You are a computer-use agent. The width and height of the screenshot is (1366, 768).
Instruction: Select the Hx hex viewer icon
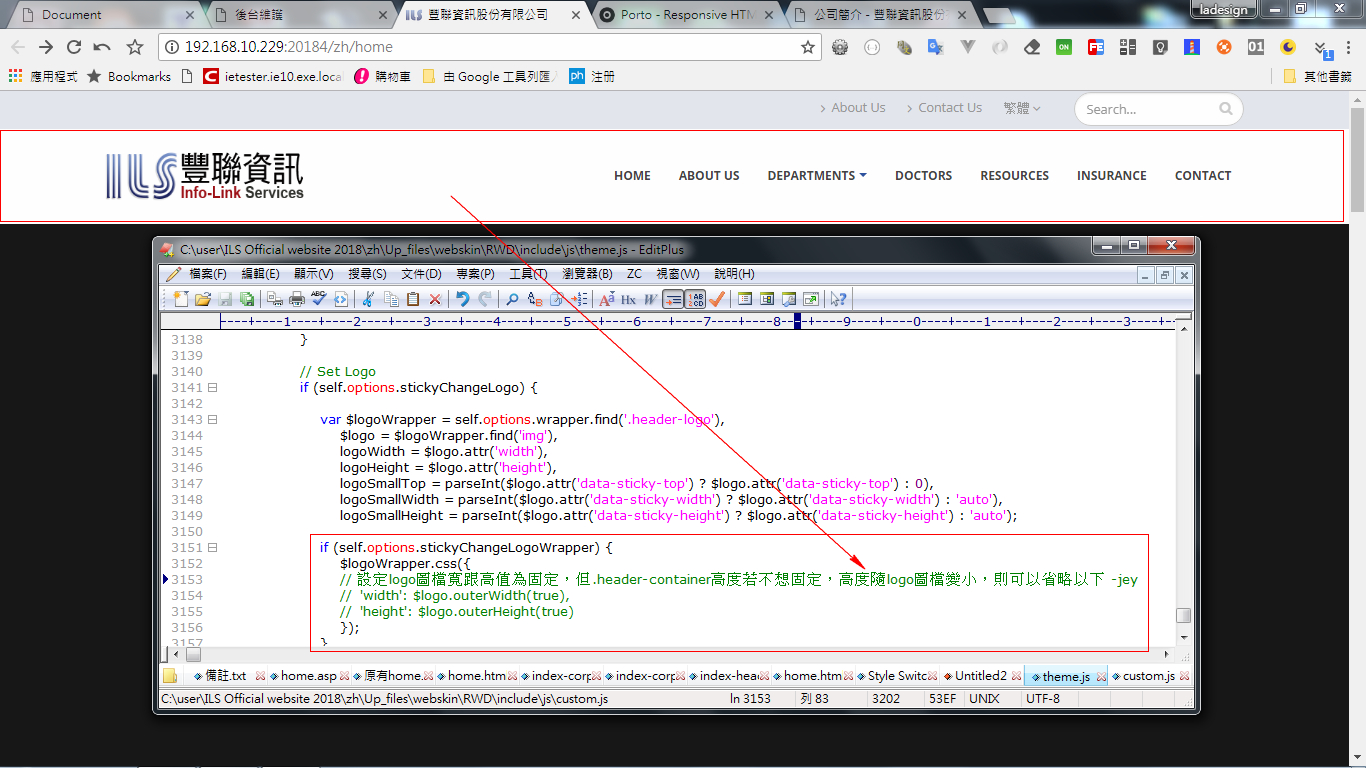coord(626,298)
